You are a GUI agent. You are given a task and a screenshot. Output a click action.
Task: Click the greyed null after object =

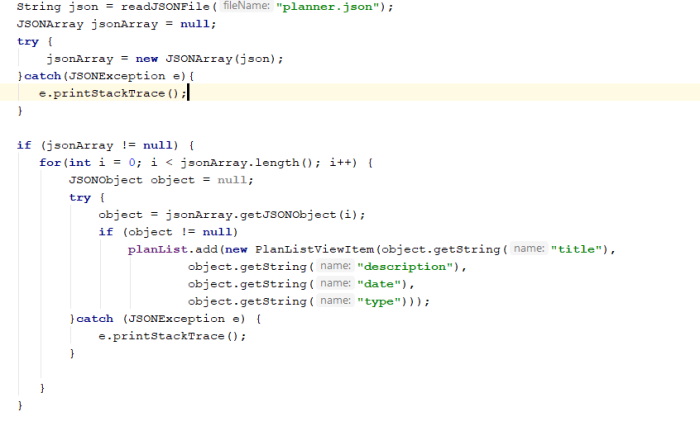click(x=232, y=180)
